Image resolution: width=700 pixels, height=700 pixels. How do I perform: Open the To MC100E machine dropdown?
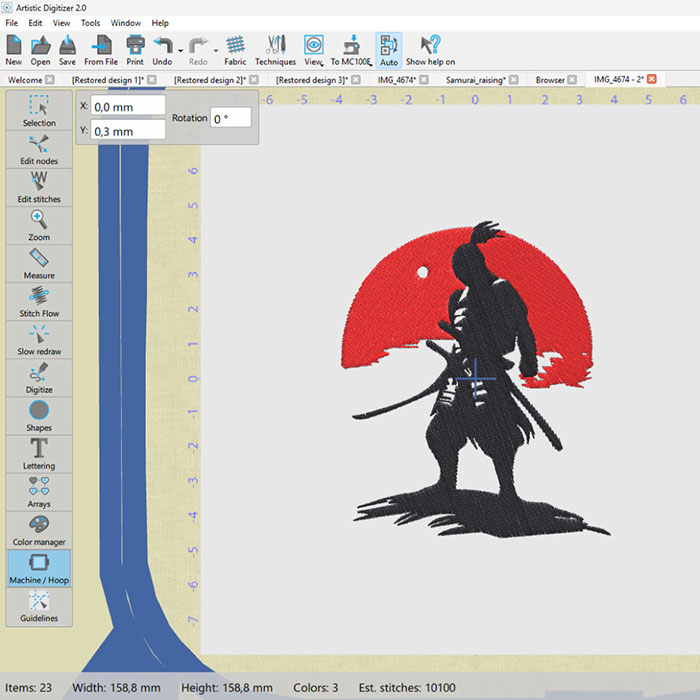(x=372, y=62)
